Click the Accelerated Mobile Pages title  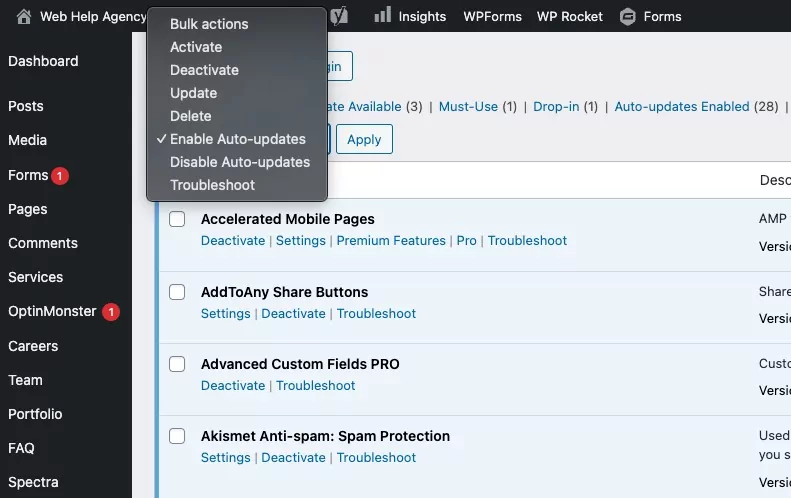pyautogui.click(x=288, y=219)
